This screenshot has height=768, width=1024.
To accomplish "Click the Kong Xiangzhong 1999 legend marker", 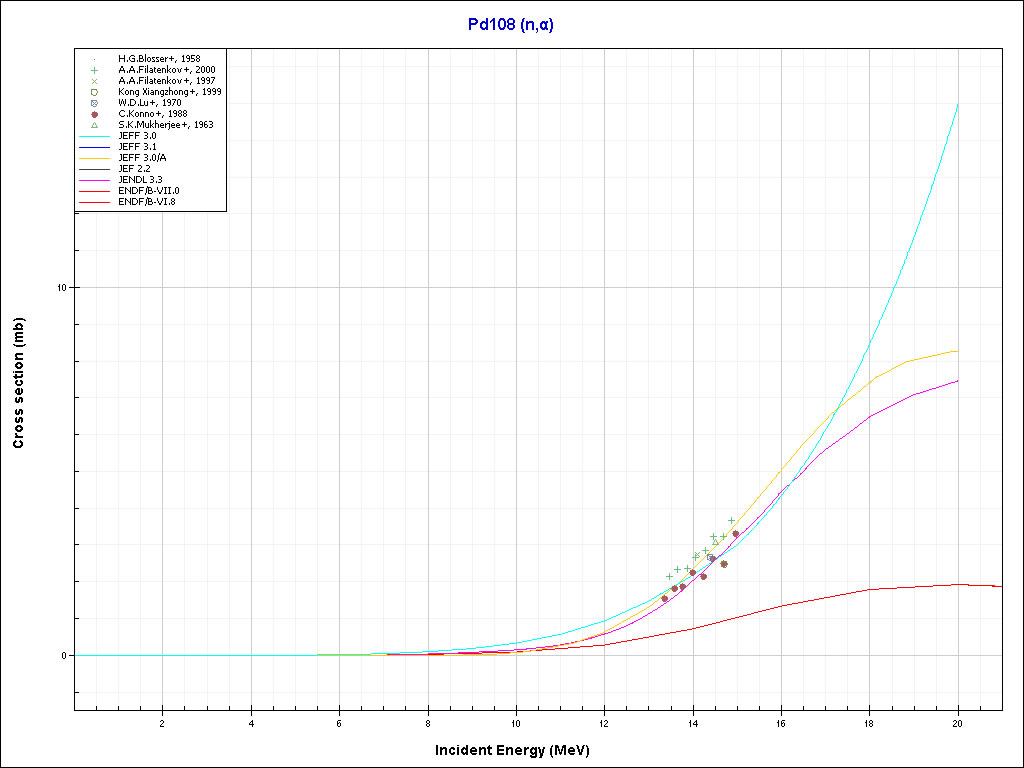I will [x=93, y=92].
